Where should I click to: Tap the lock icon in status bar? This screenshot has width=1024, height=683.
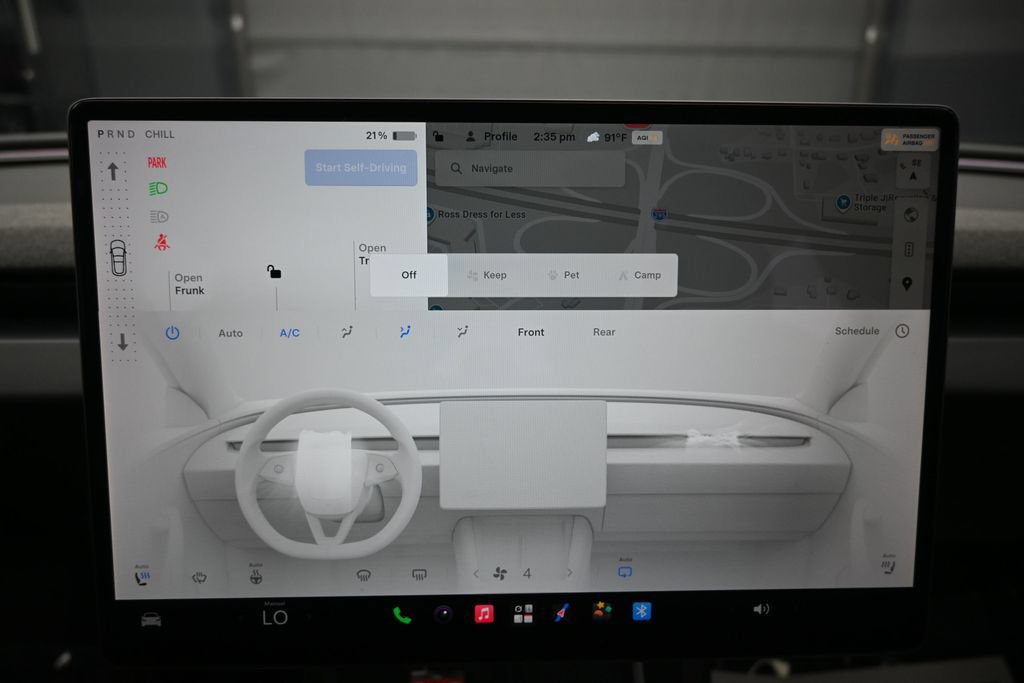[438, 136]
